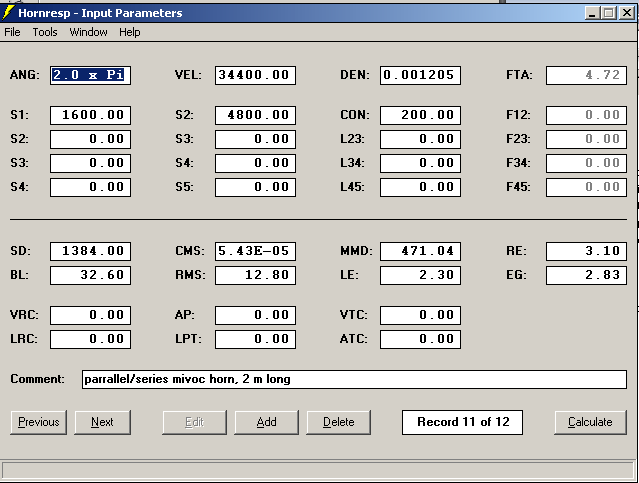
Task: Click the DEN field with 0.001205
Action: [421, 75]
